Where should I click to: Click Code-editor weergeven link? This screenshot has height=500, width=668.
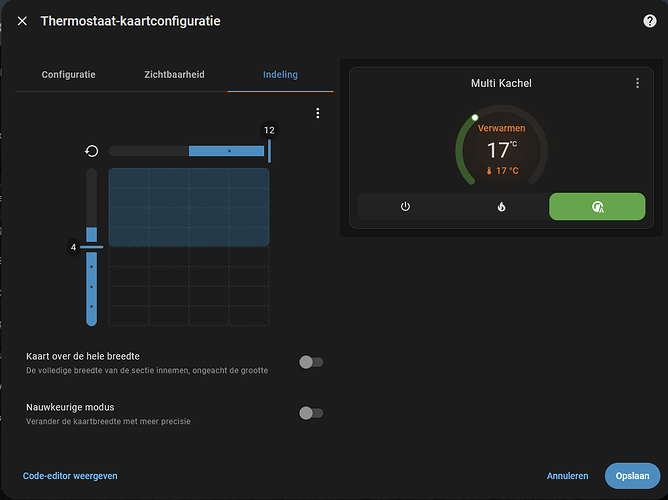(x=70, y=476)
